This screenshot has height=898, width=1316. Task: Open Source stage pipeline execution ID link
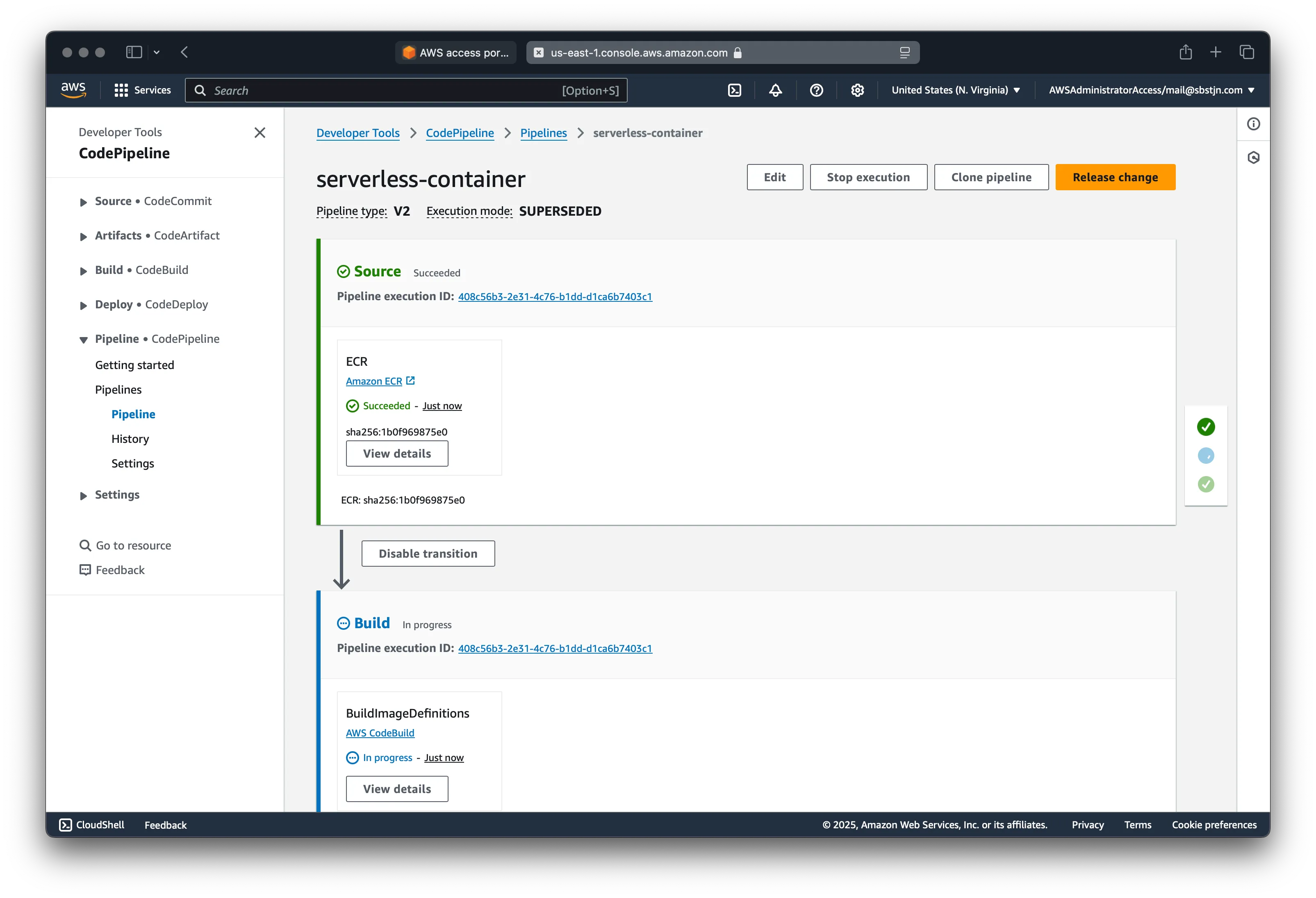(x=555, y=297)
